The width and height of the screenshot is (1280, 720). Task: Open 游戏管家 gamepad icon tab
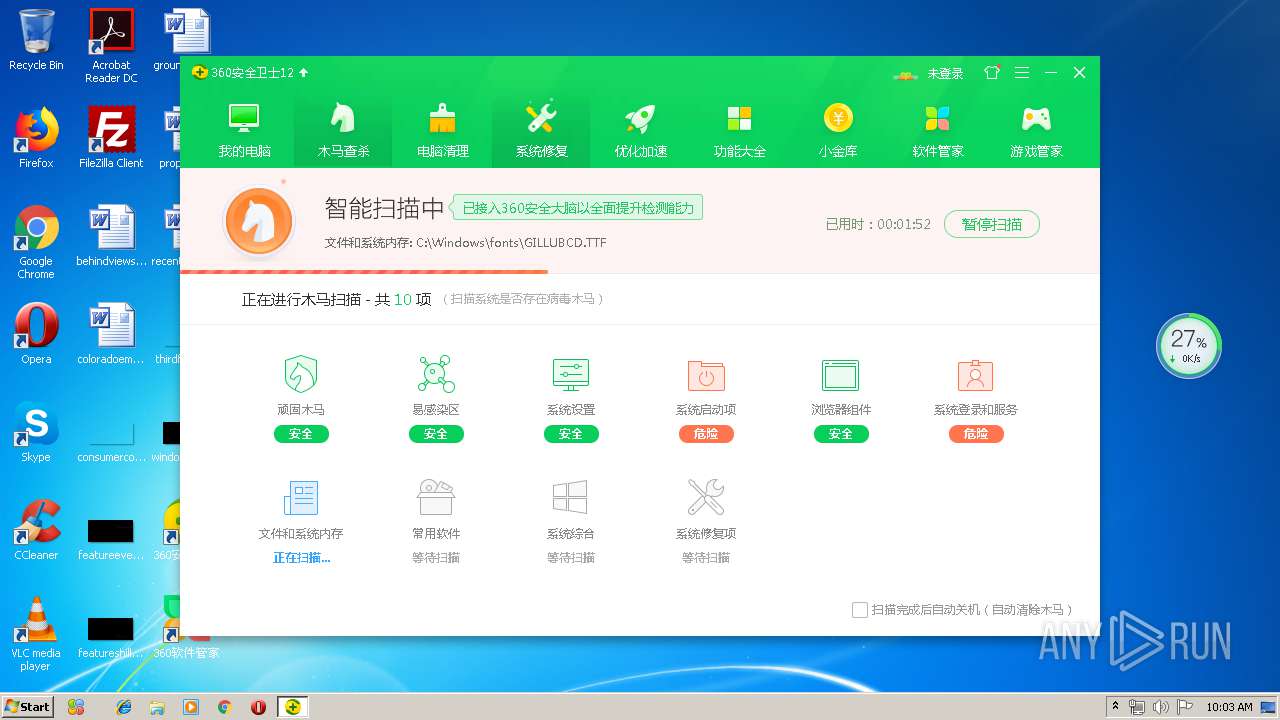click(x=1036, y=131)
